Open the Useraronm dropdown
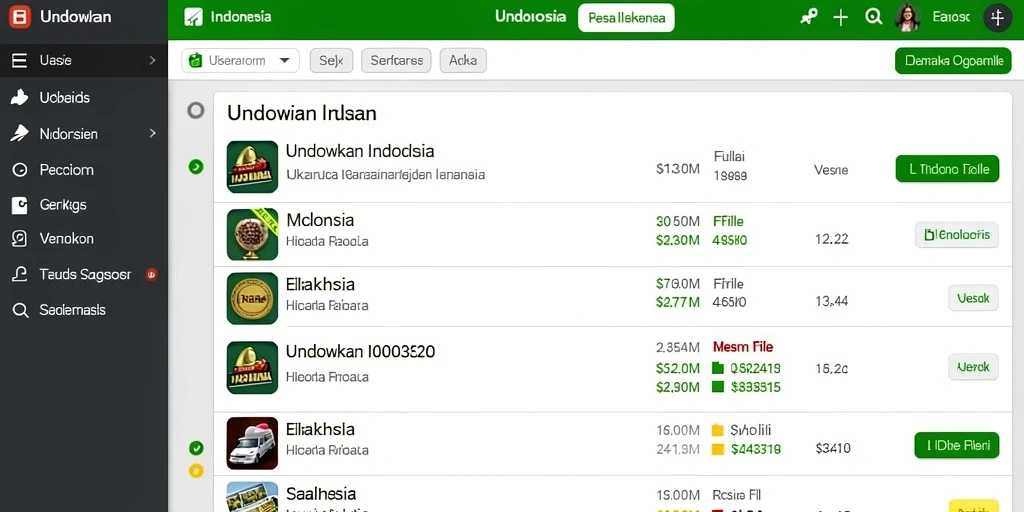1024x512 pixels. [240, 61]
